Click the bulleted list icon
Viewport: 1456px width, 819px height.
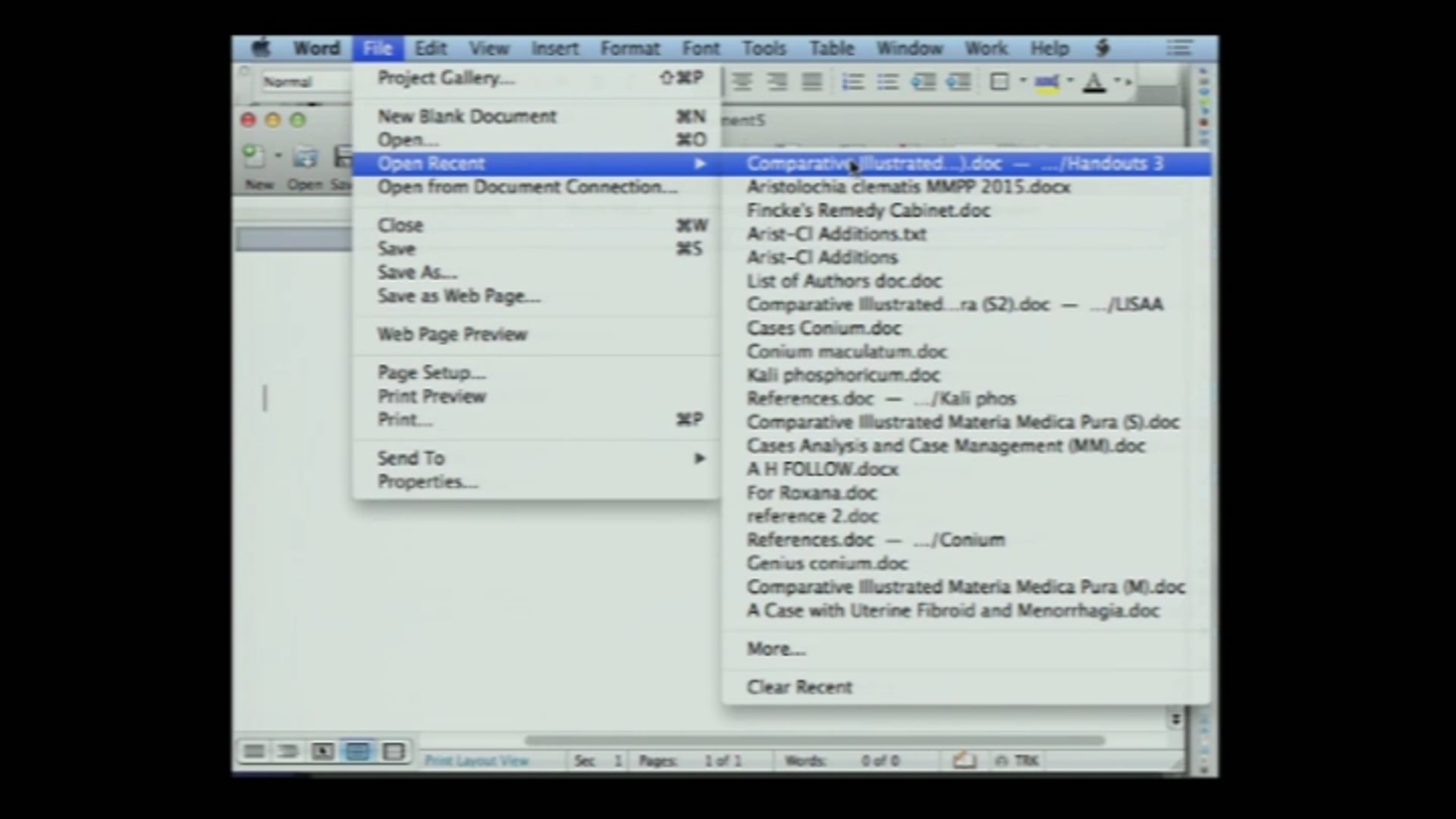pyautogui.click(x=888, y=82)
